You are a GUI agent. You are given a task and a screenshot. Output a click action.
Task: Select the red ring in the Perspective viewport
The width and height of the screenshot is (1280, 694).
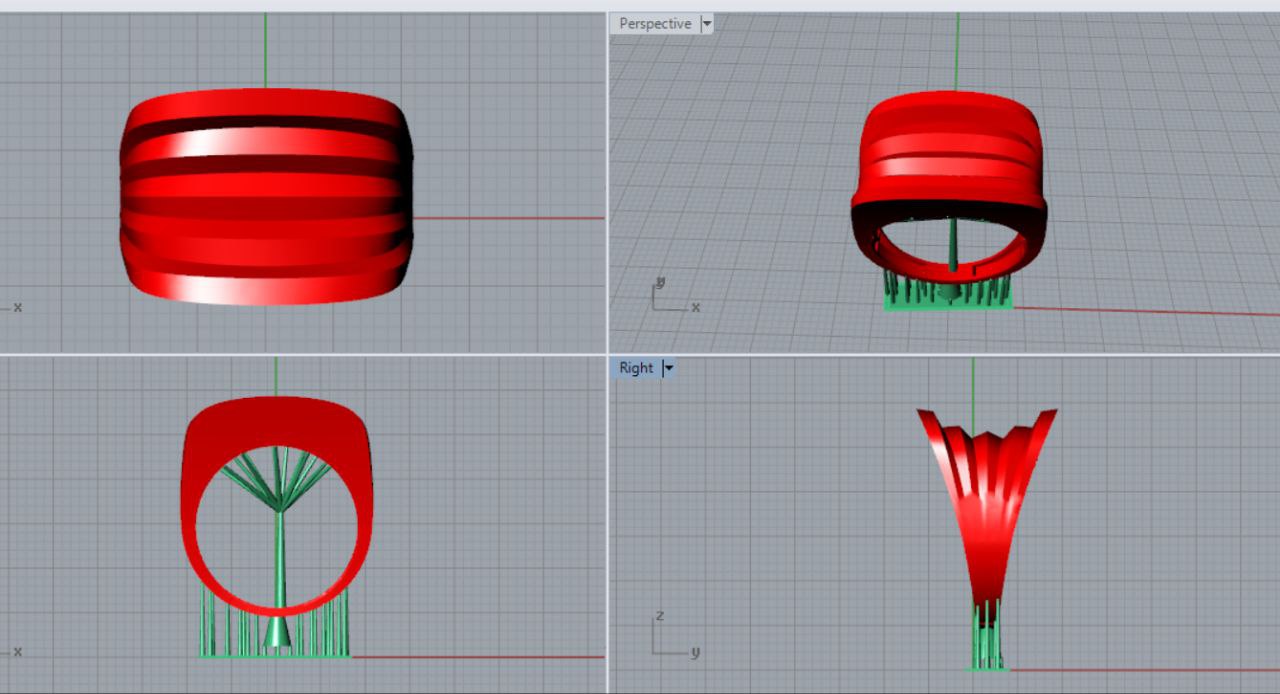pyautogui.click(x=948, y=150)
